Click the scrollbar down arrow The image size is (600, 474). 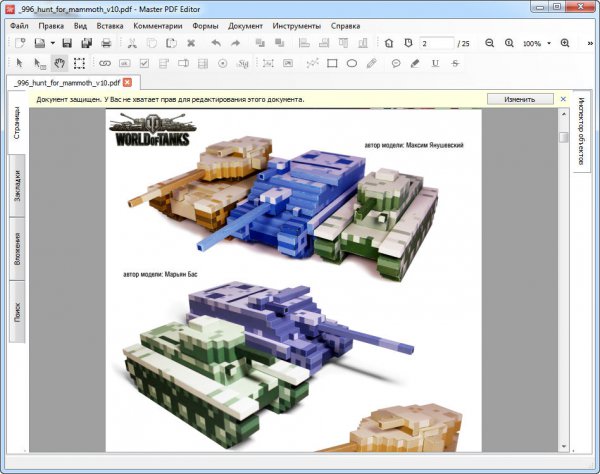(x=564, y=446)
